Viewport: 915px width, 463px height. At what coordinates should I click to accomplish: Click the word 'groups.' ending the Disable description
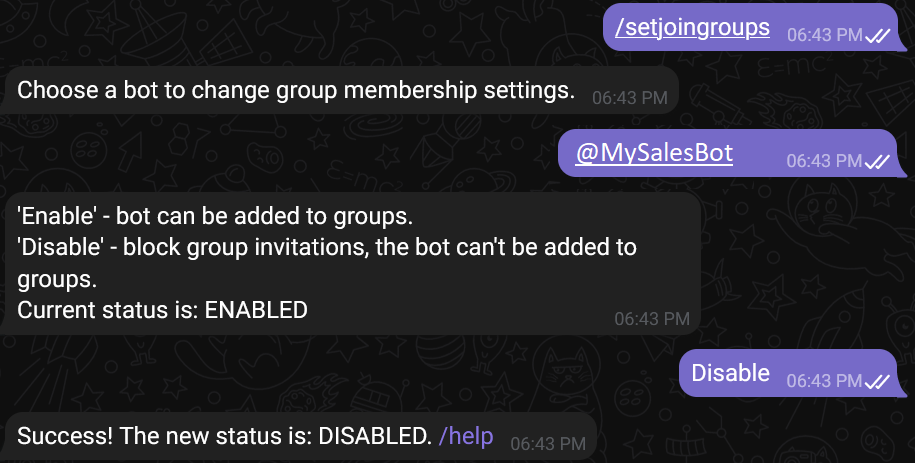pyautogui.click(x=56, y=278)
